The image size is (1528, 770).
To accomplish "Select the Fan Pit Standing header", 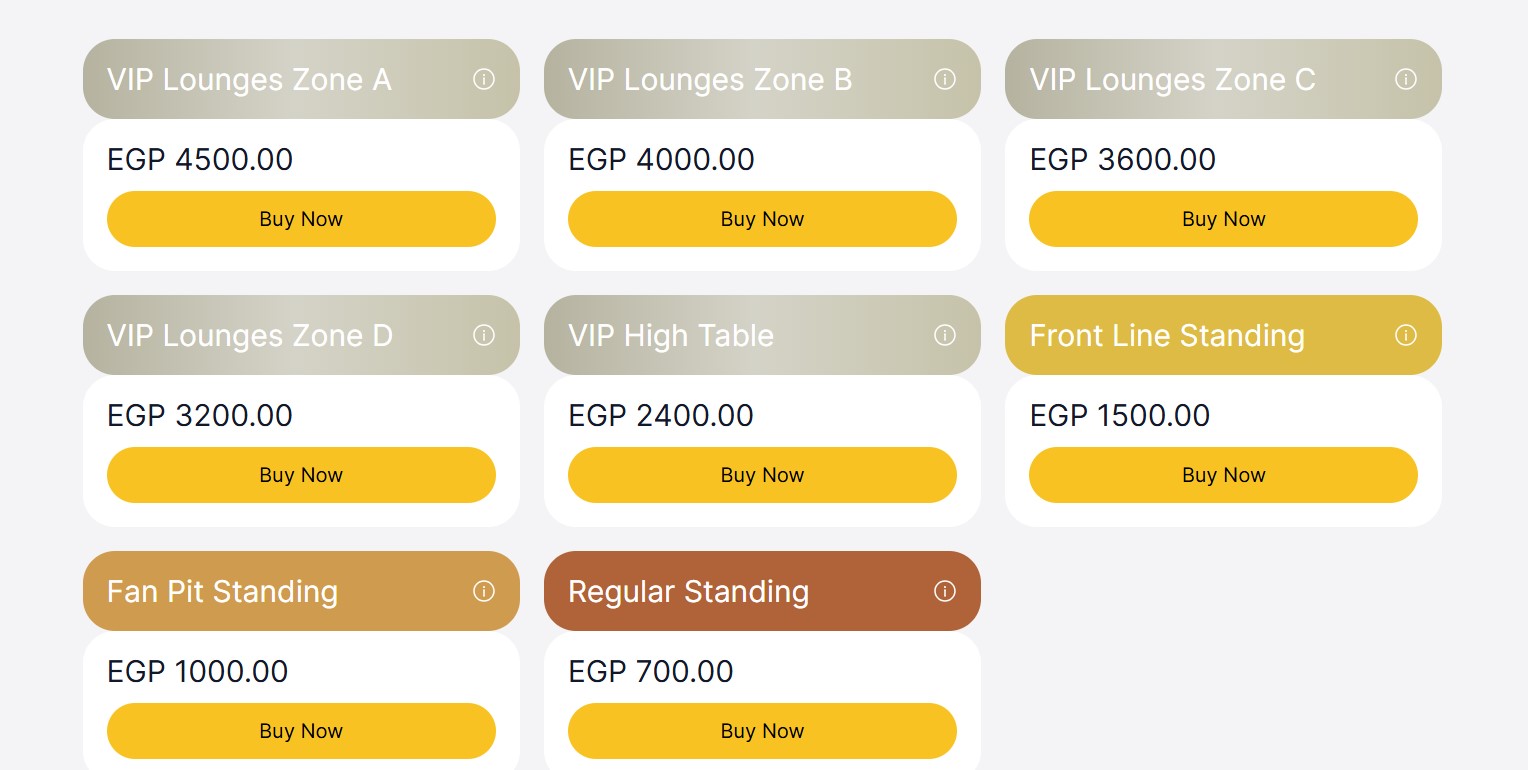I will coord(222,591).
